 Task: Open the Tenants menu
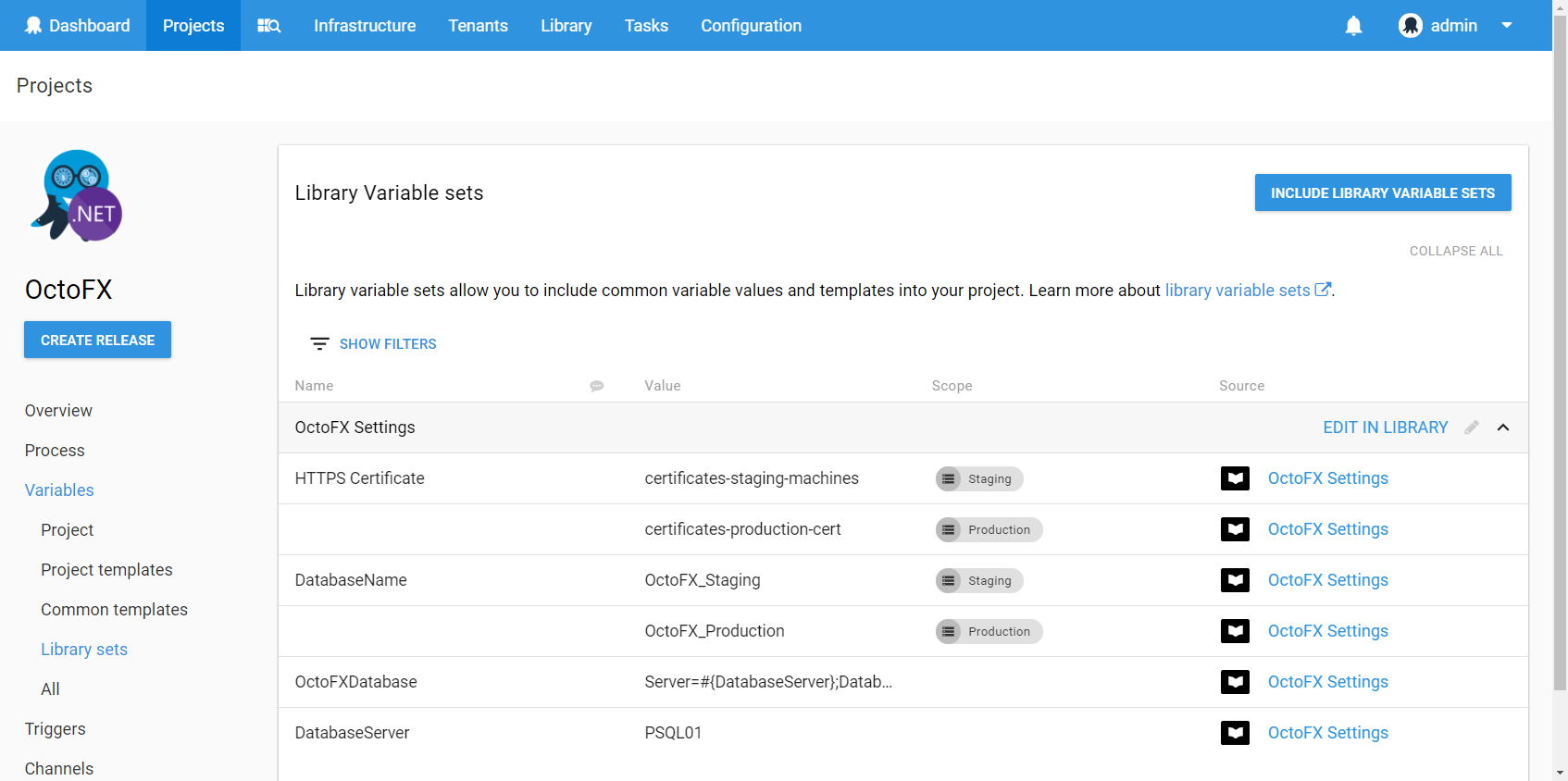(x=479, y=26)
